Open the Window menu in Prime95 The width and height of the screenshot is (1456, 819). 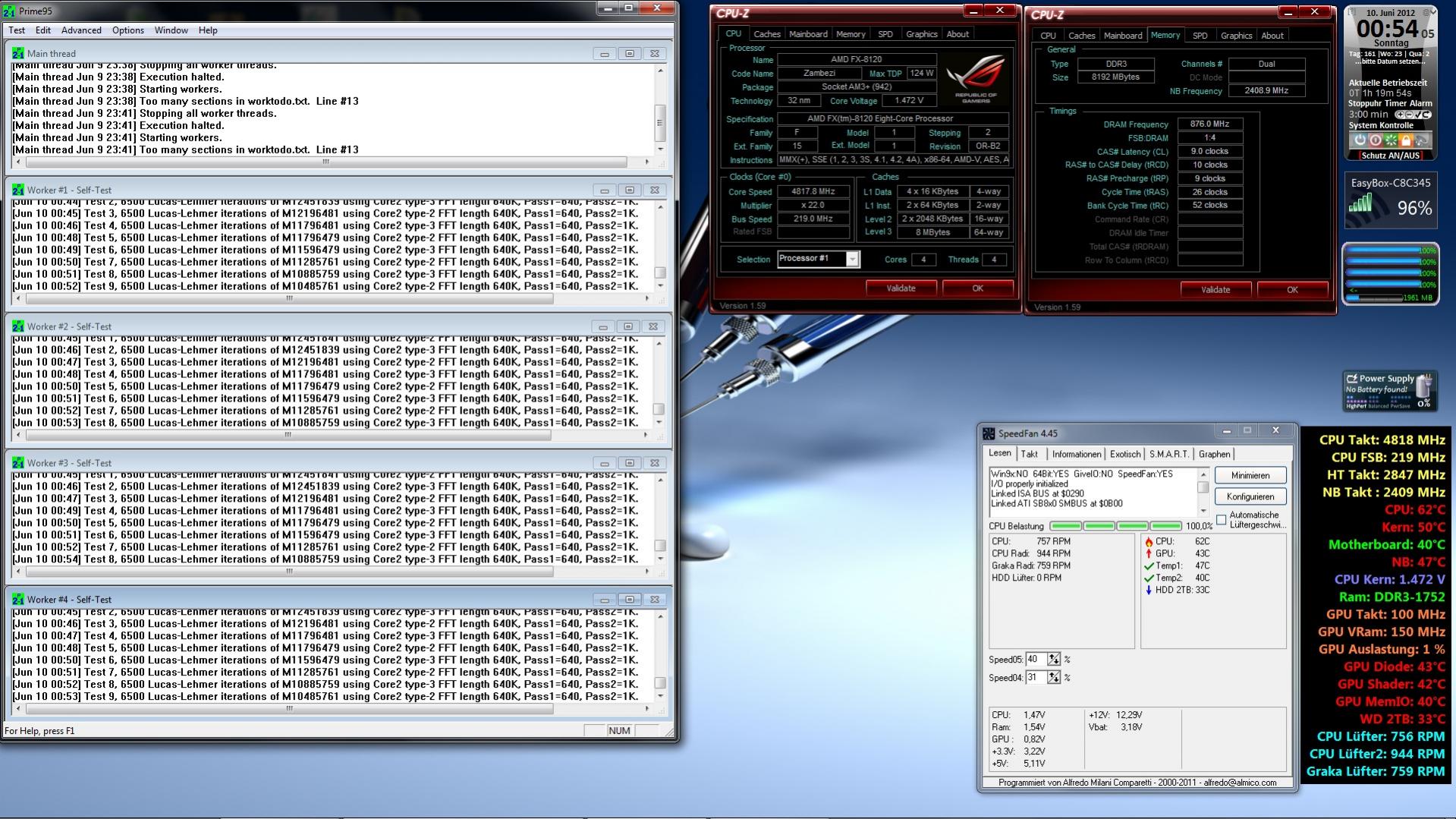click(x=171, y=30)
